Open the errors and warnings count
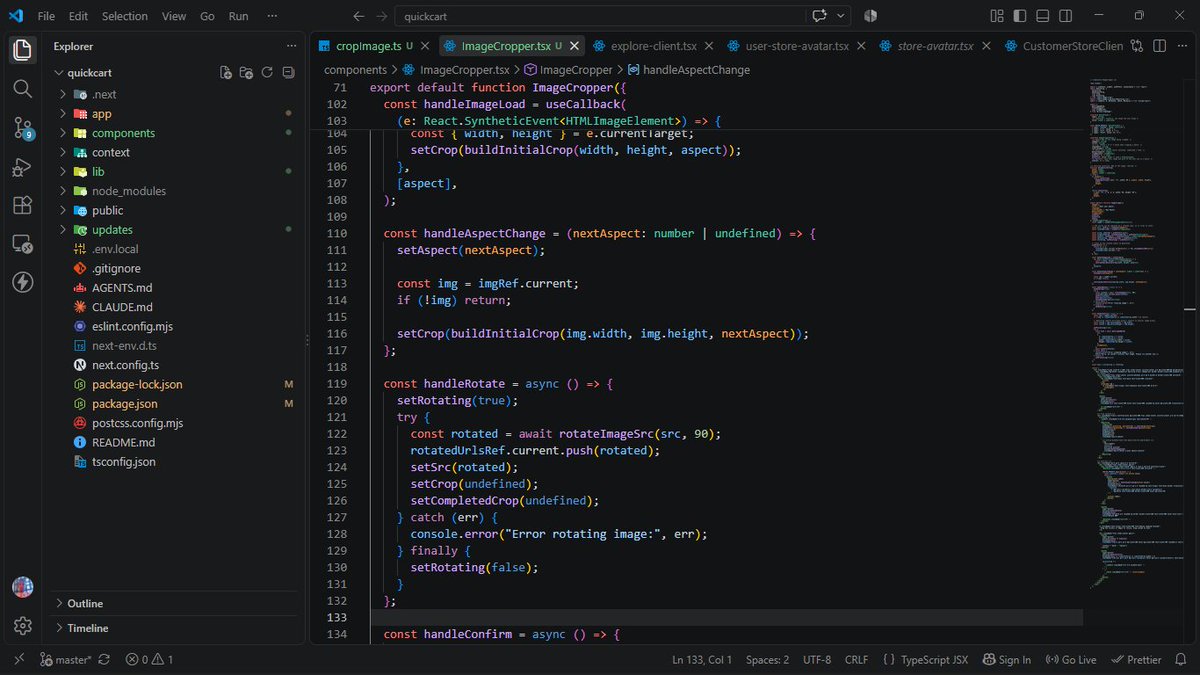 coord(149,660)
